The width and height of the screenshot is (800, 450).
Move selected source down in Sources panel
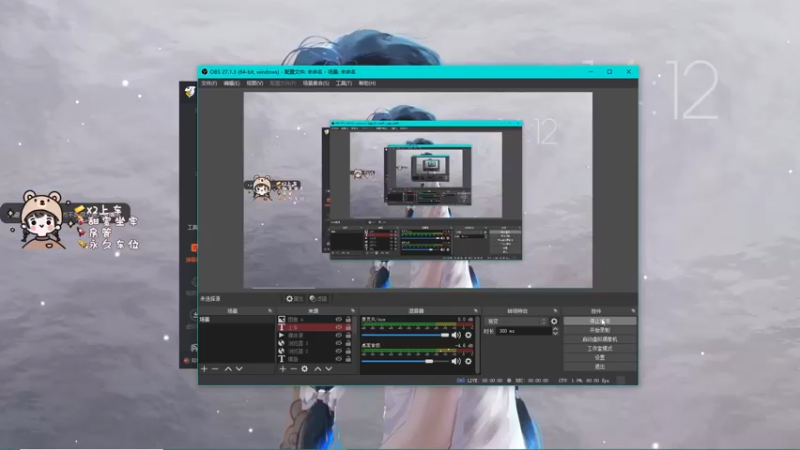pos(329,368)
